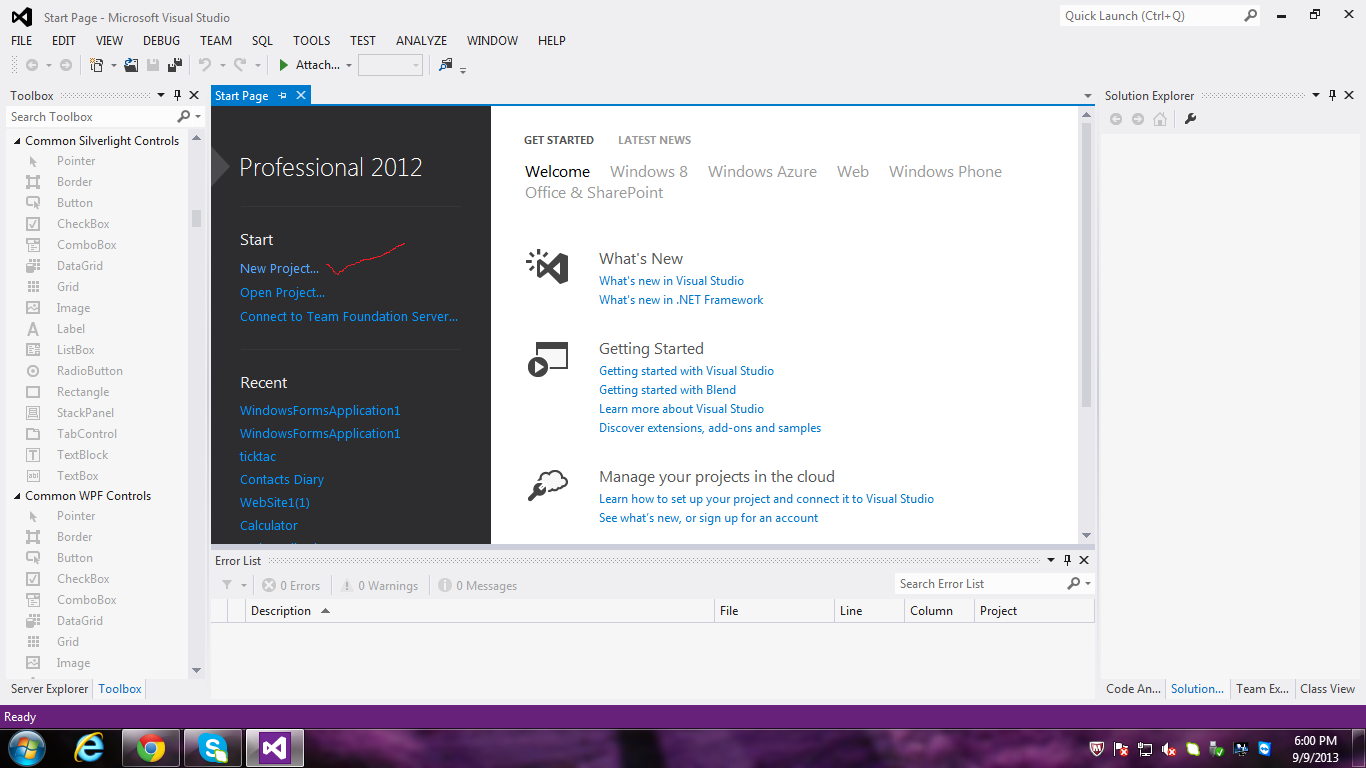Select RadioButton control in the Toolbox

click(90, 371)
